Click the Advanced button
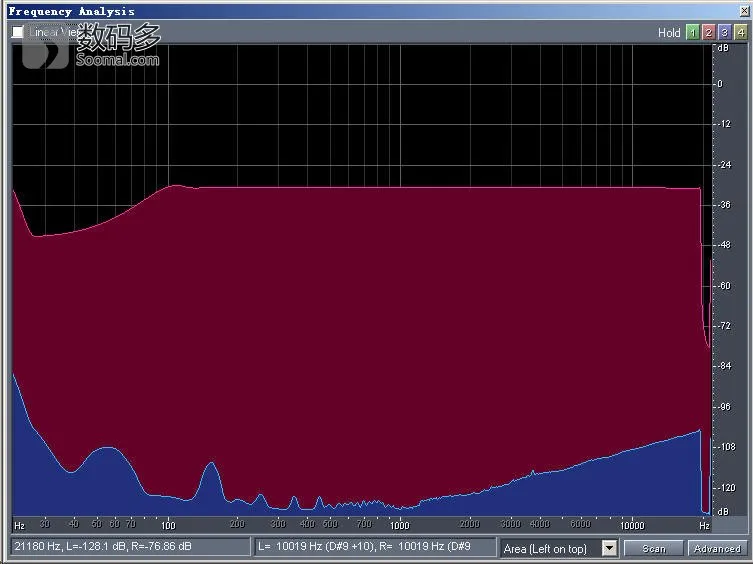This screenshot has height=564, width=753. click(x=717, y=548)
